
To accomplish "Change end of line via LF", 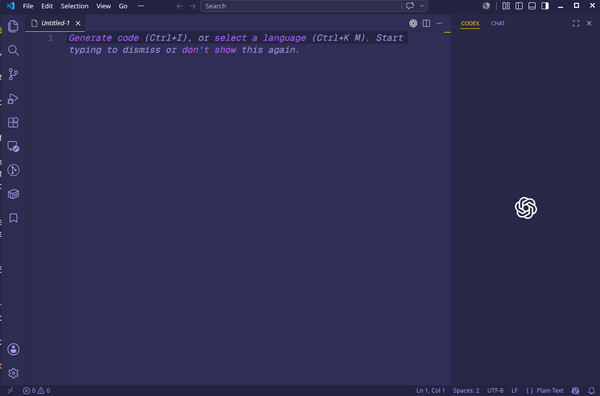I will (515, 391).
